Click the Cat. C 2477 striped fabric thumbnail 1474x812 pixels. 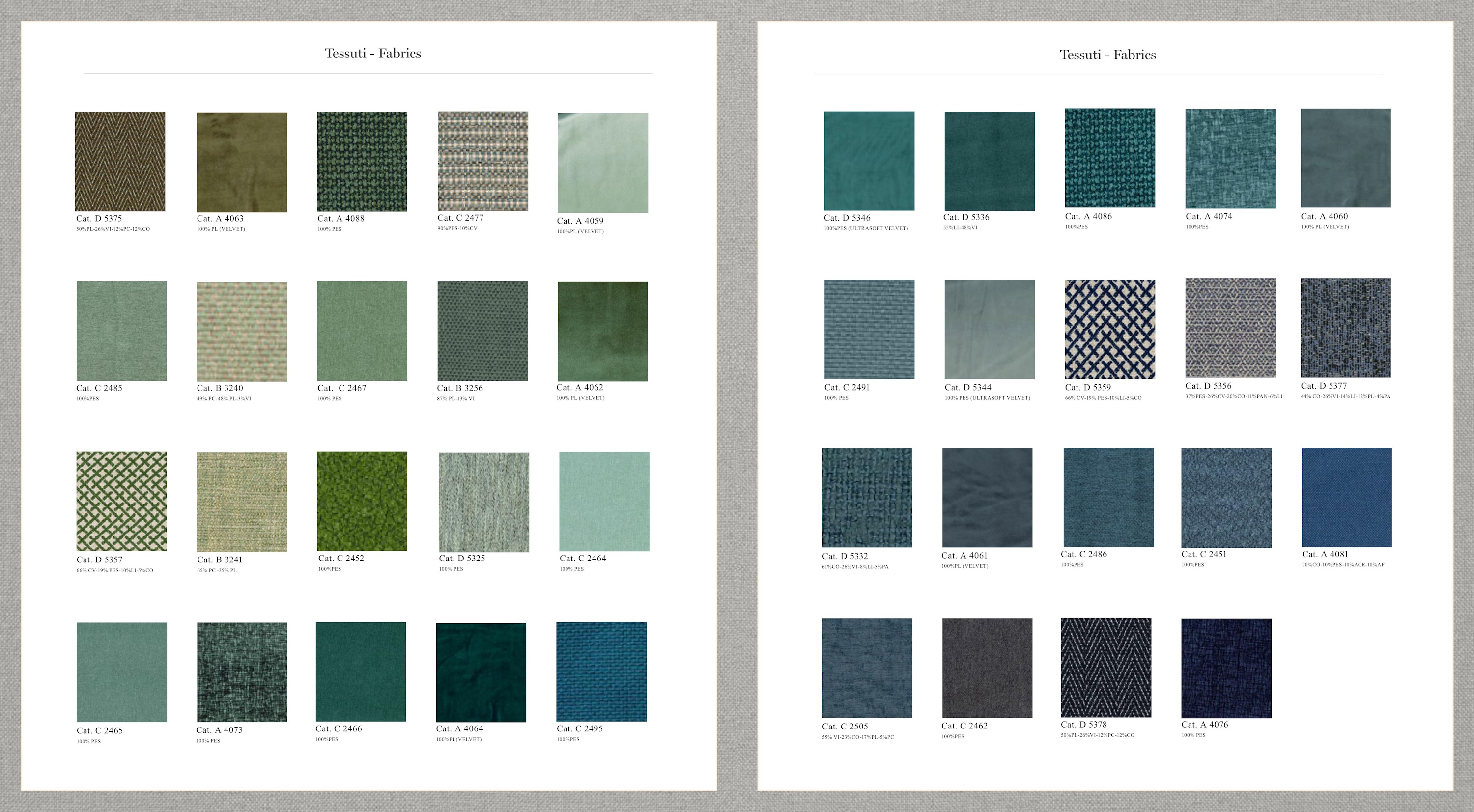coord(482,161)
